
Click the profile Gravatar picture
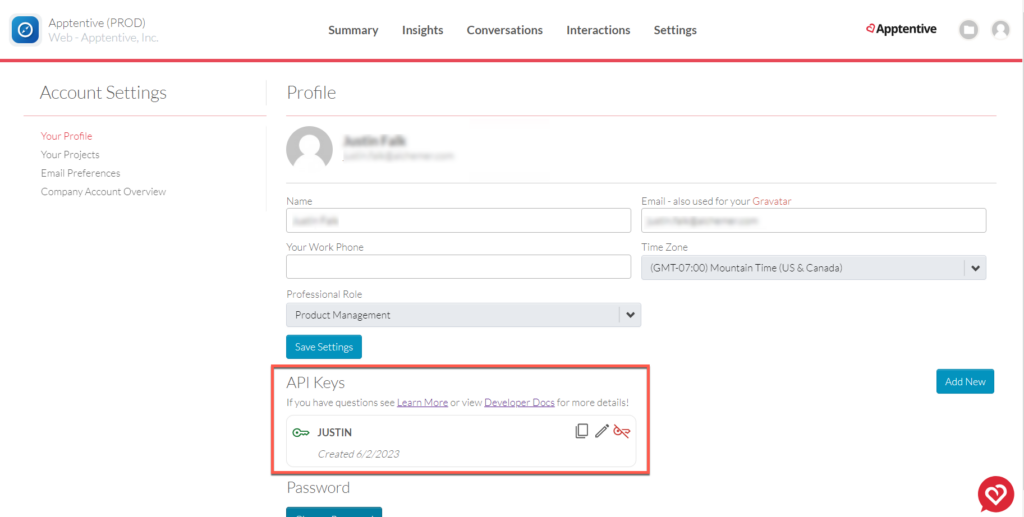(x=310, y=149)
